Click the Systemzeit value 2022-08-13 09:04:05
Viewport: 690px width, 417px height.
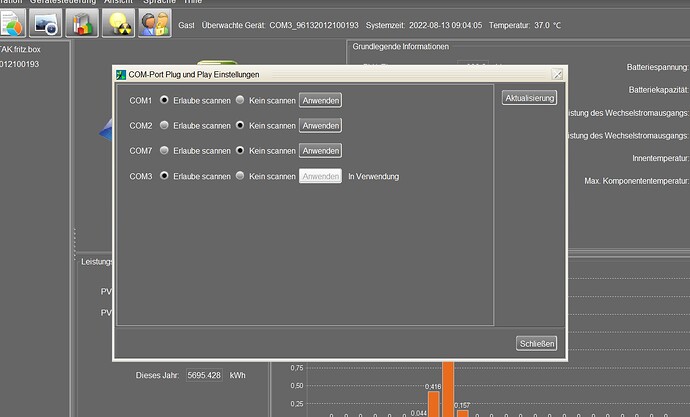pyautogui.click(x=445, y=26)
